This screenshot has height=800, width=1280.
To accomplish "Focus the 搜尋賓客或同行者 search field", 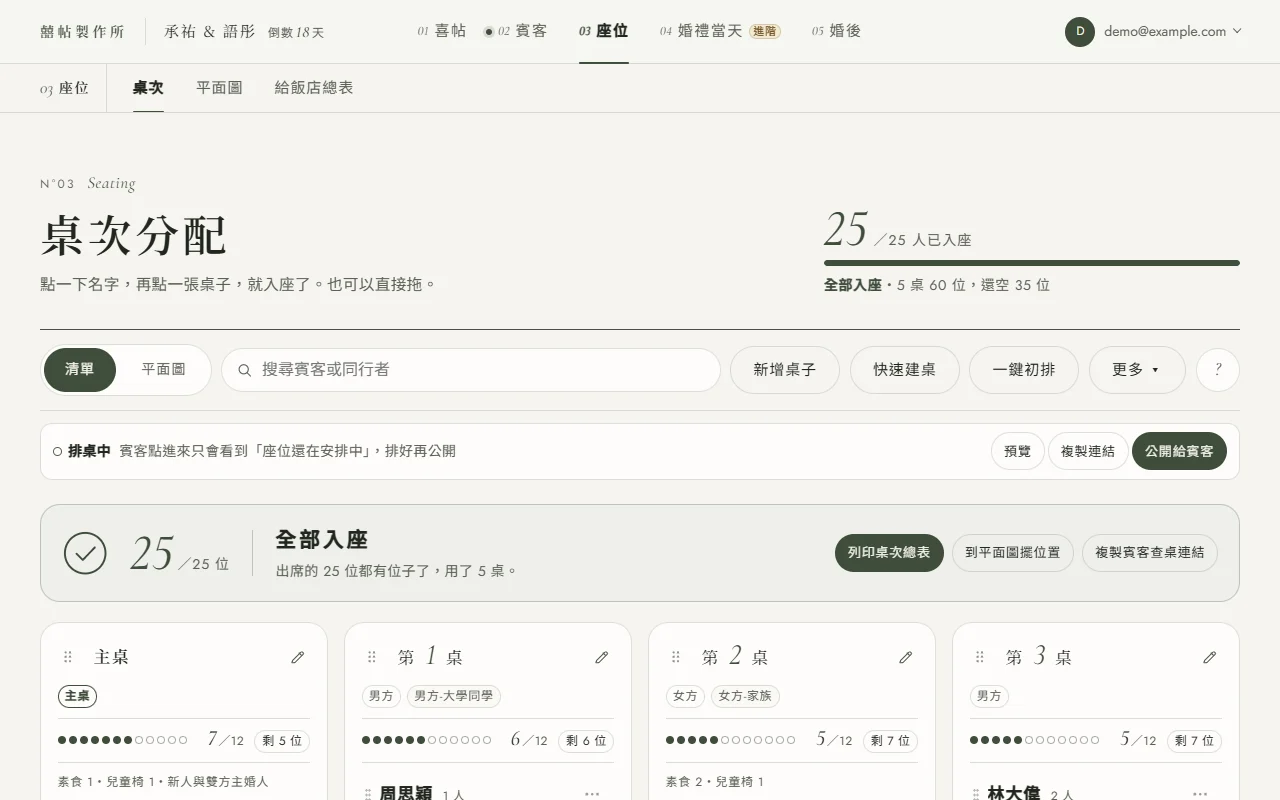I will [471, 370].
